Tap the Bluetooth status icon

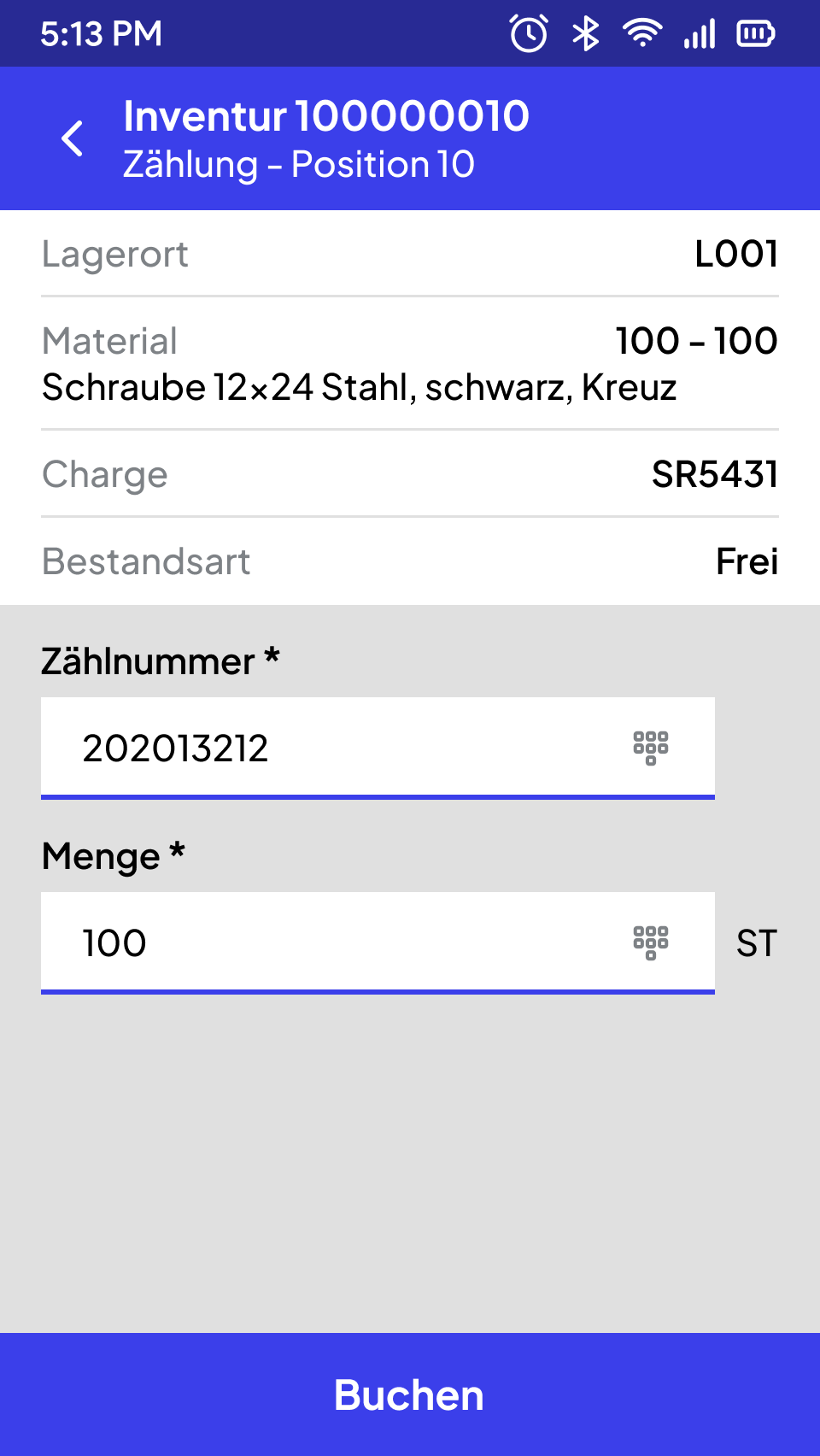pos(586,34)
